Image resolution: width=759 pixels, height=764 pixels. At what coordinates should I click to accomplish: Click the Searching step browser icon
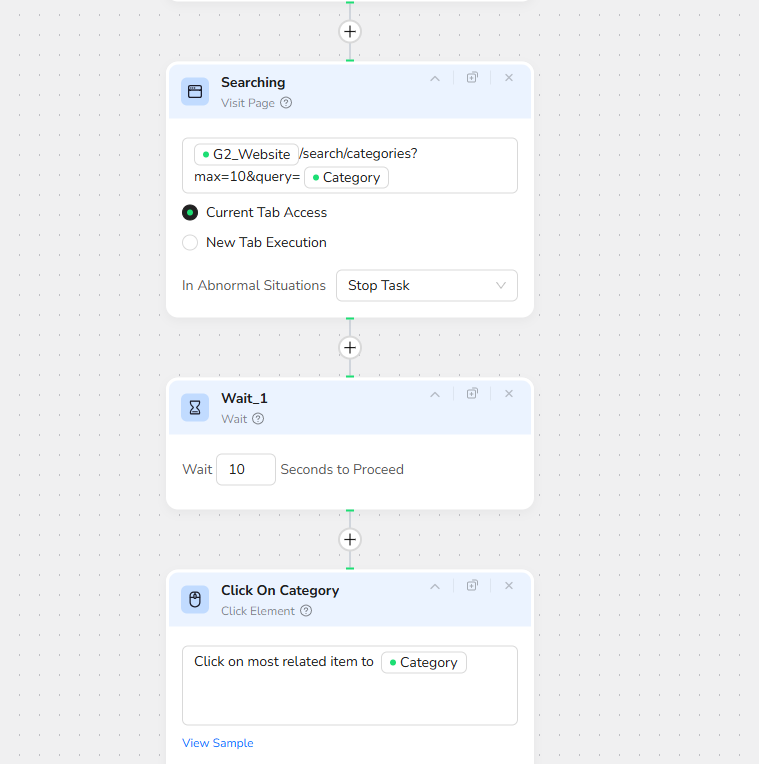[195, 91]
